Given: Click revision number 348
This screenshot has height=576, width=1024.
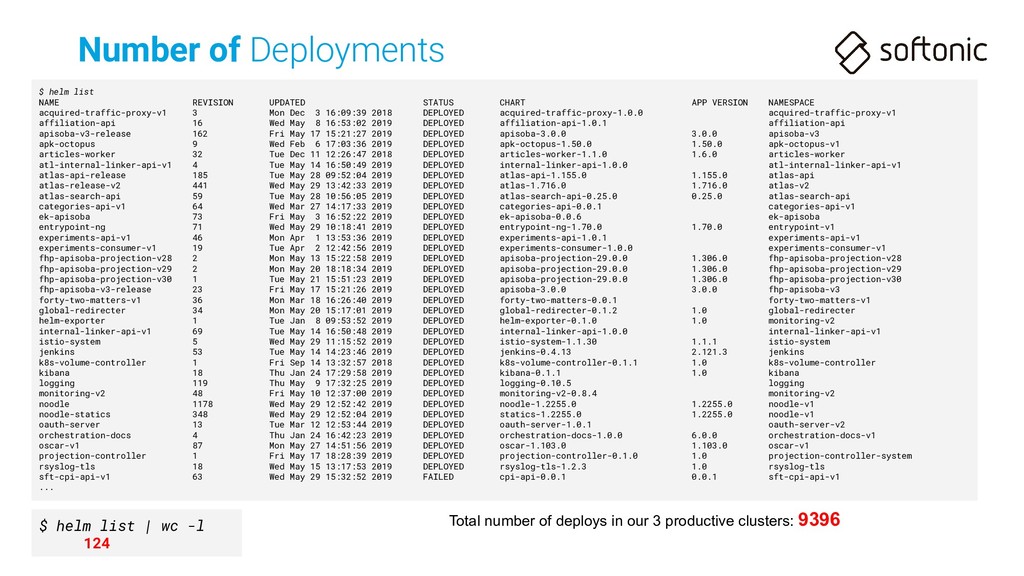Looking at the screenshot, I should (x=200, y=415).
